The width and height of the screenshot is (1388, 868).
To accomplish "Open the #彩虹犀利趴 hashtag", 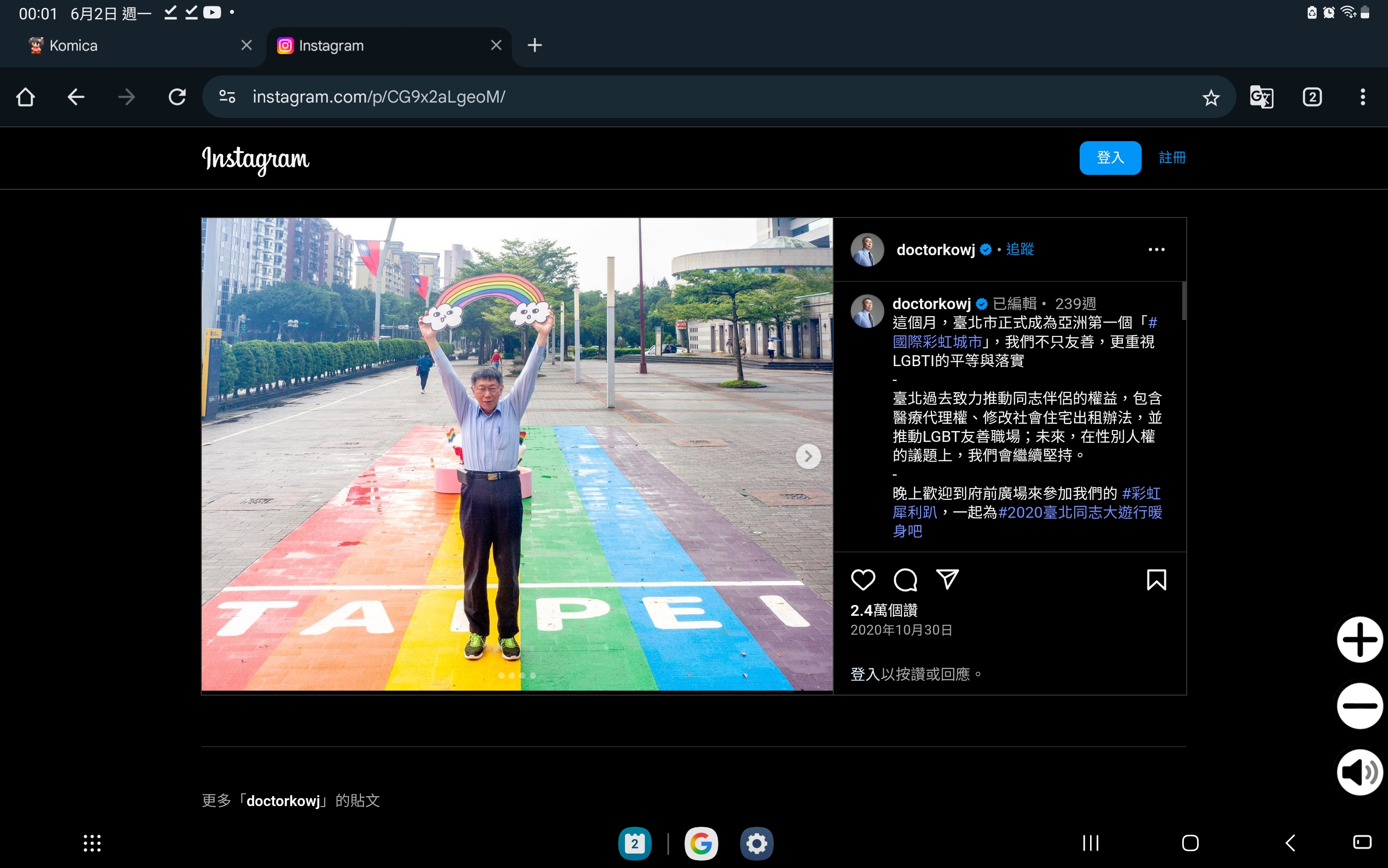I will pyautogui.click(x=916, y=512).
